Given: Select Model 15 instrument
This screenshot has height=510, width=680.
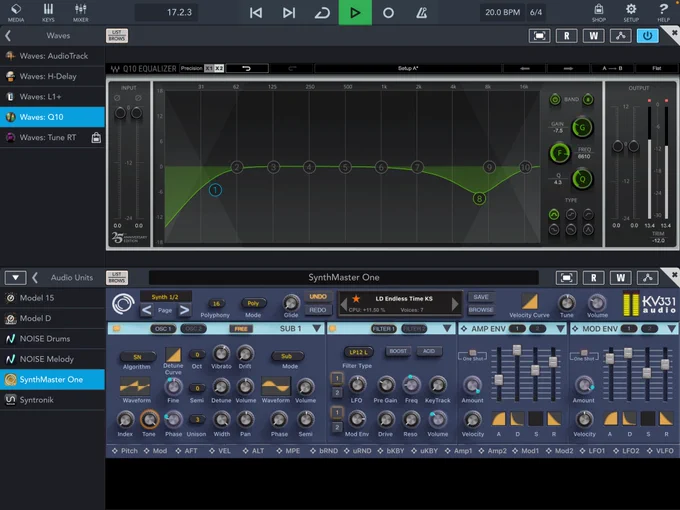Looking at the screenshot, I should (52, 298).
